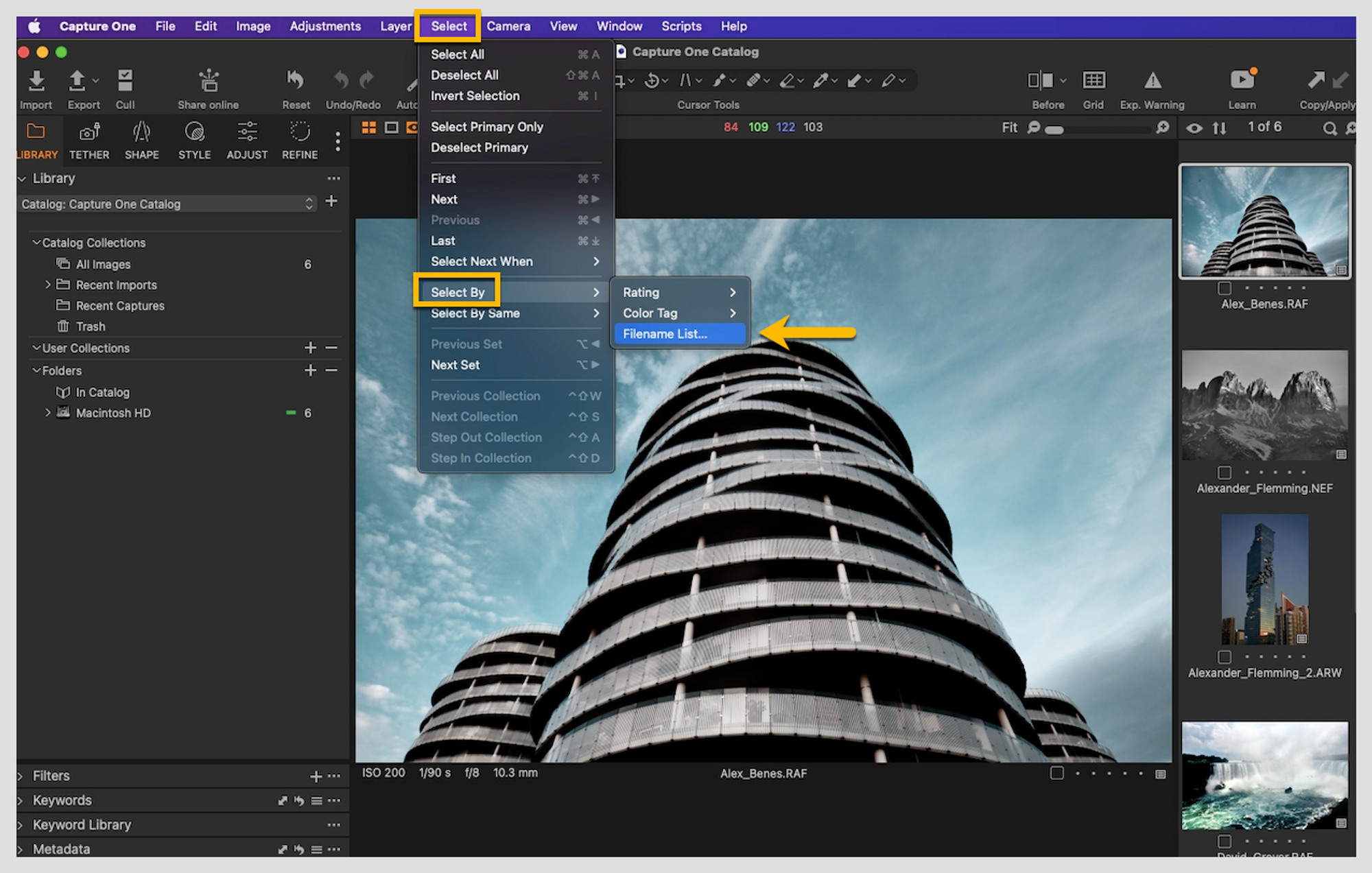
Task: Add a new catalog with plus button
Action: tap(331, 202)
